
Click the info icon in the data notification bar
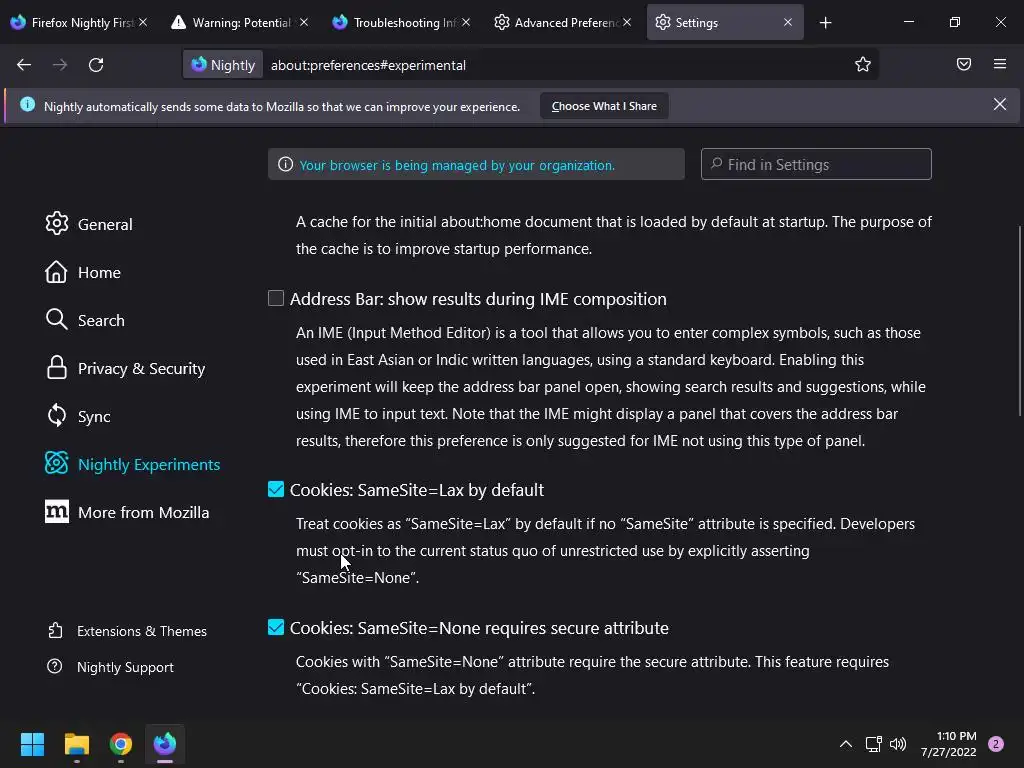[x=27, y=104]
